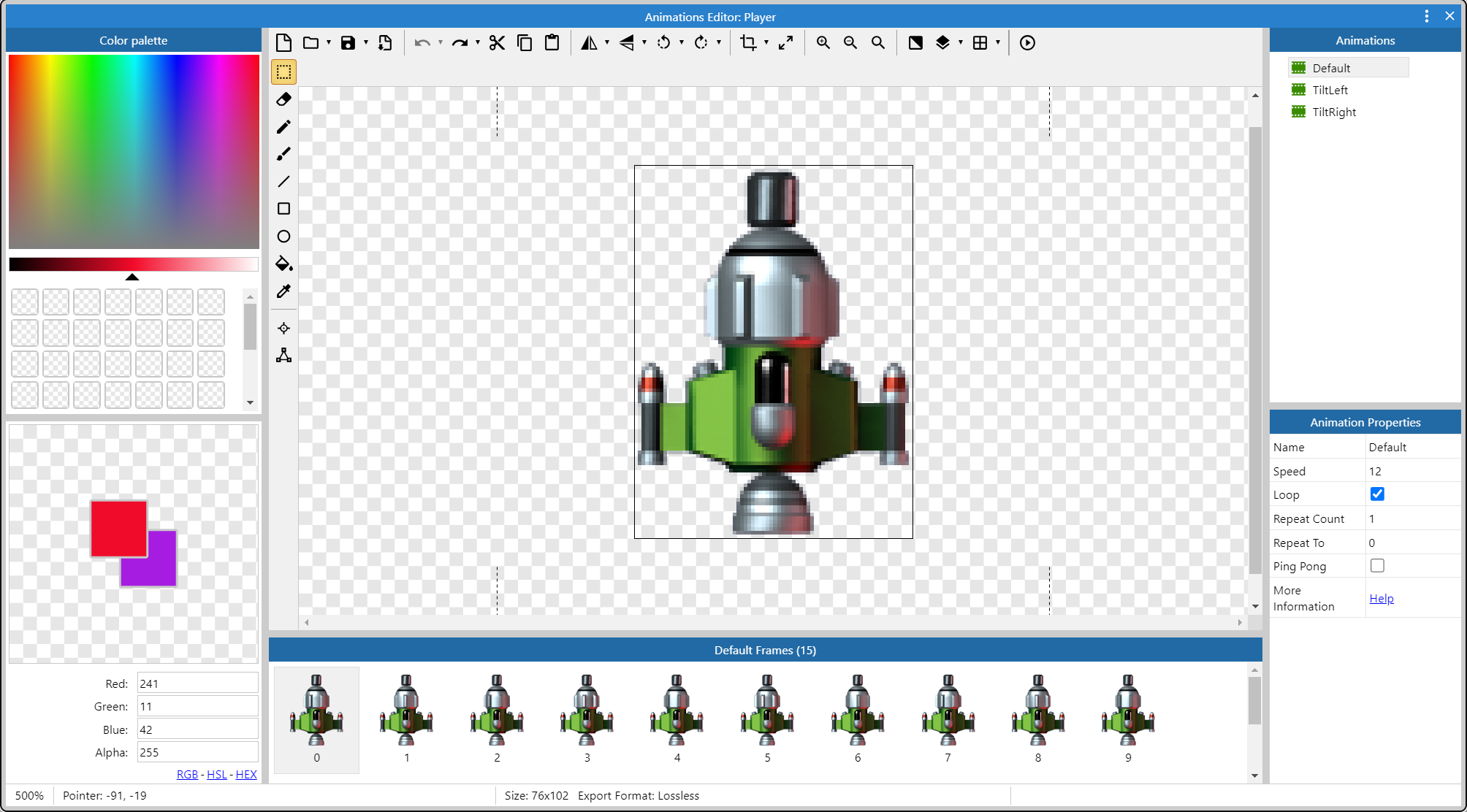Click the Zoom in magnifier
The height and width of the screenshot is (812, 1467).
click(x=823, y=43)
